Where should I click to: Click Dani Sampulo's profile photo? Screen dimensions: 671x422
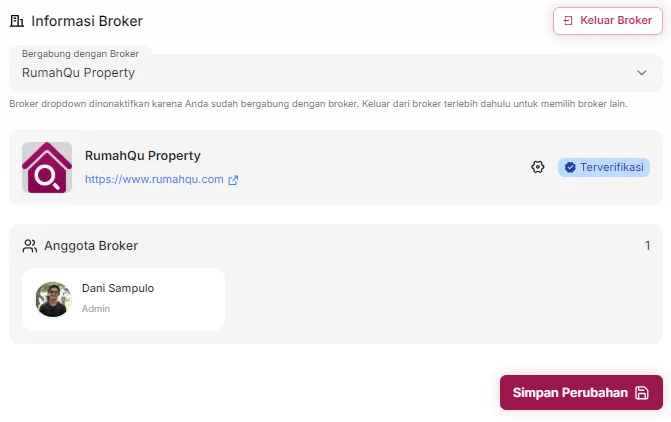(53, 299)
